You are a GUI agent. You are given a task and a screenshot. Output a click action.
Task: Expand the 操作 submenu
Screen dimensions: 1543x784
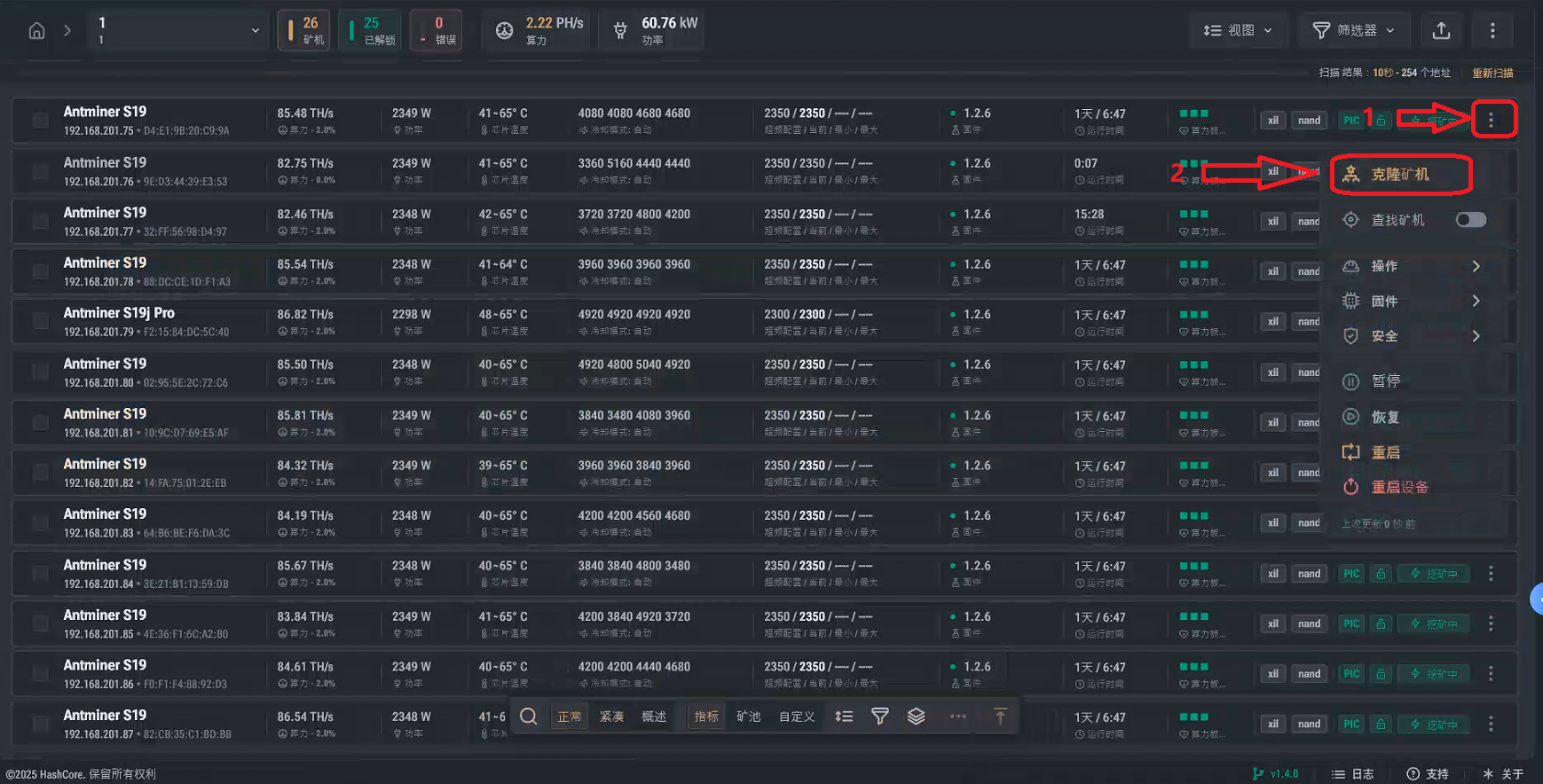click(1412, 266)
